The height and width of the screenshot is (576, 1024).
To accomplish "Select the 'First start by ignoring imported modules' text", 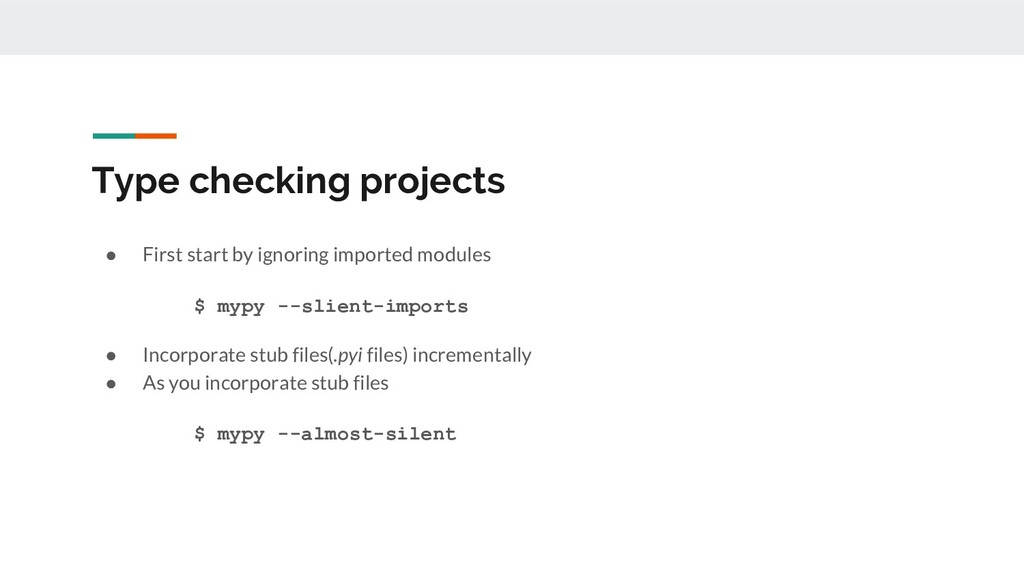I will pos(316,255).
